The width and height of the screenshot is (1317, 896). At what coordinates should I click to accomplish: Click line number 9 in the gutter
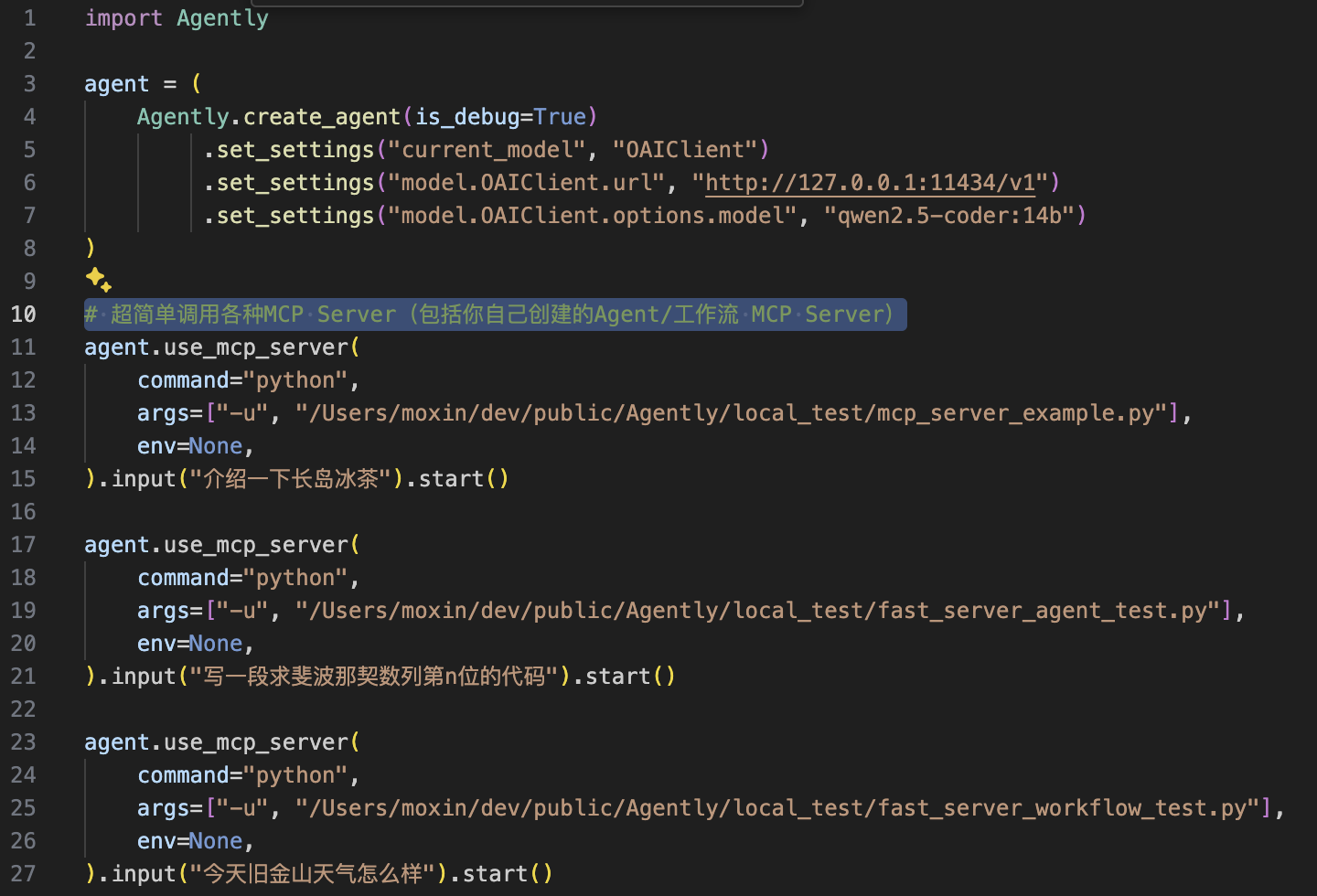click(x=30, y=282)
